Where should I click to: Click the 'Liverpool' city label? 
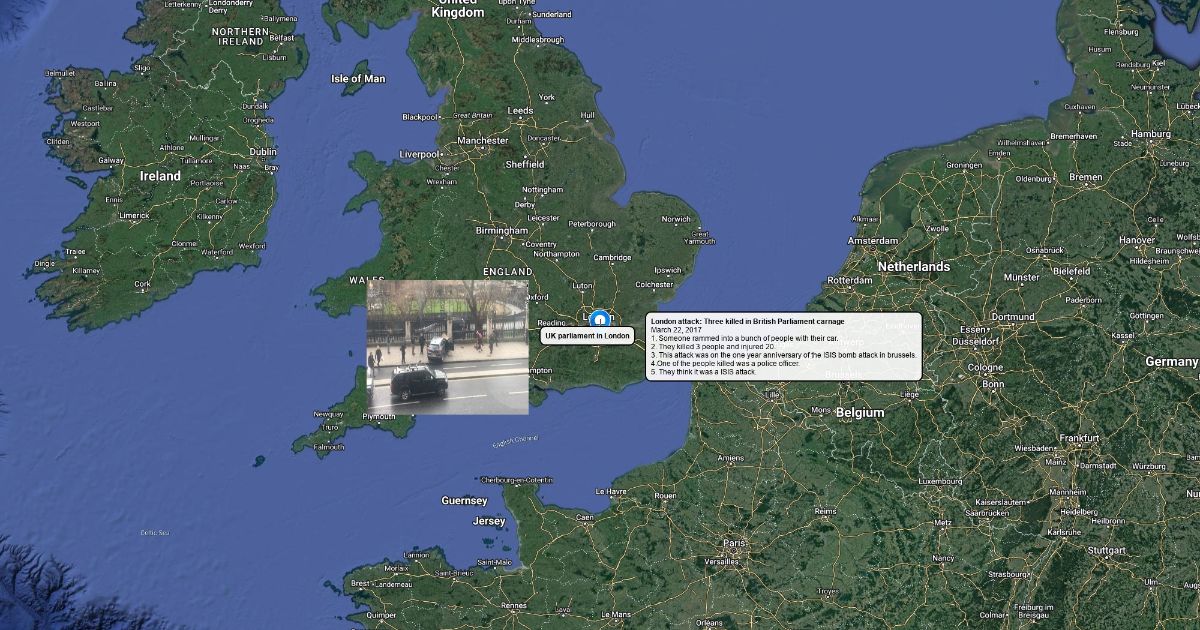[x=419, y=155]
